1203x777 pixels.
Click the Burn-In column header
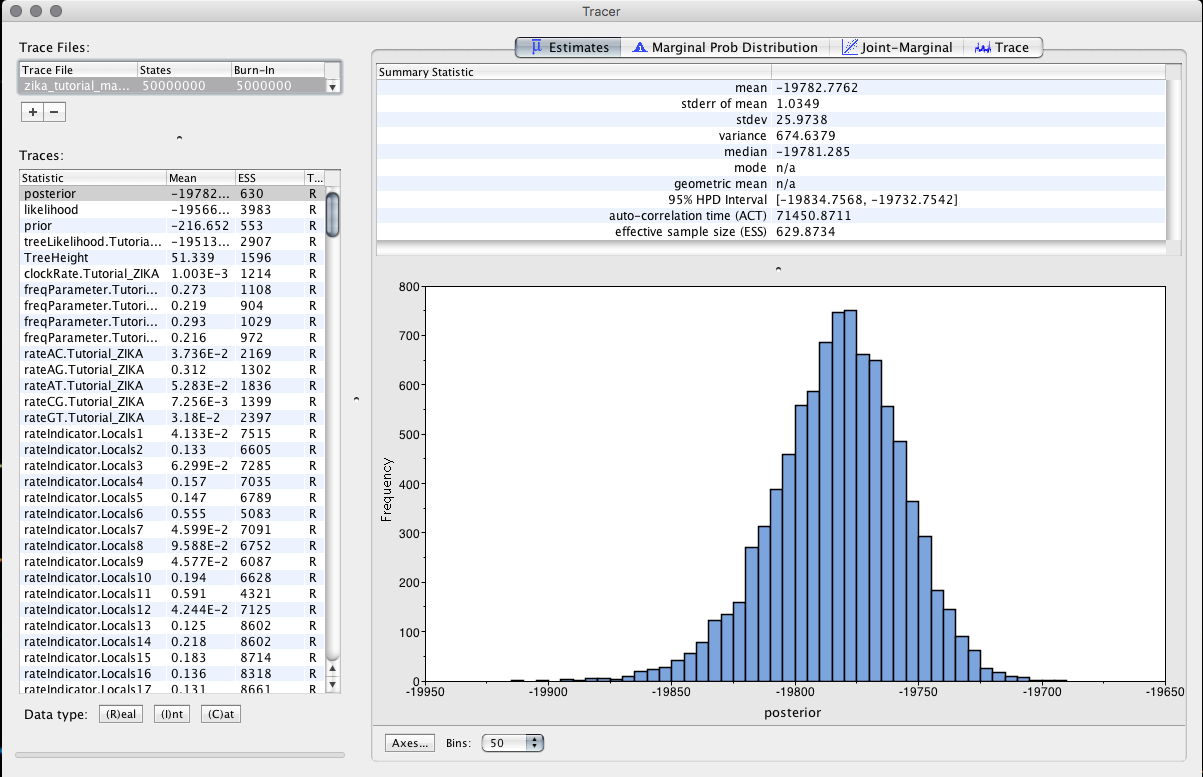[x=279, y=70]
